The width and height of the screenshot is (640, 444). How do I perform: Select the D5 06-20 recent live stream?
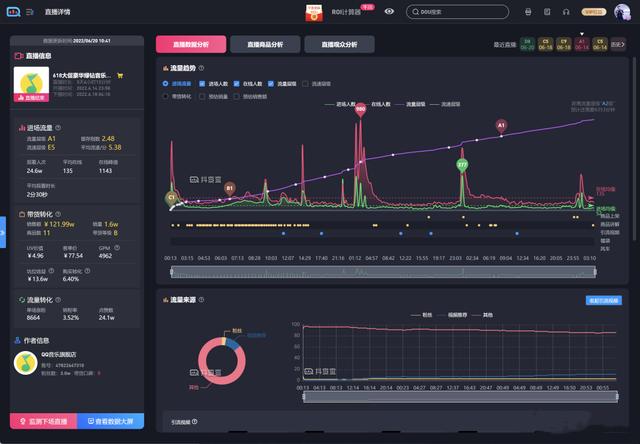(527, 44)
